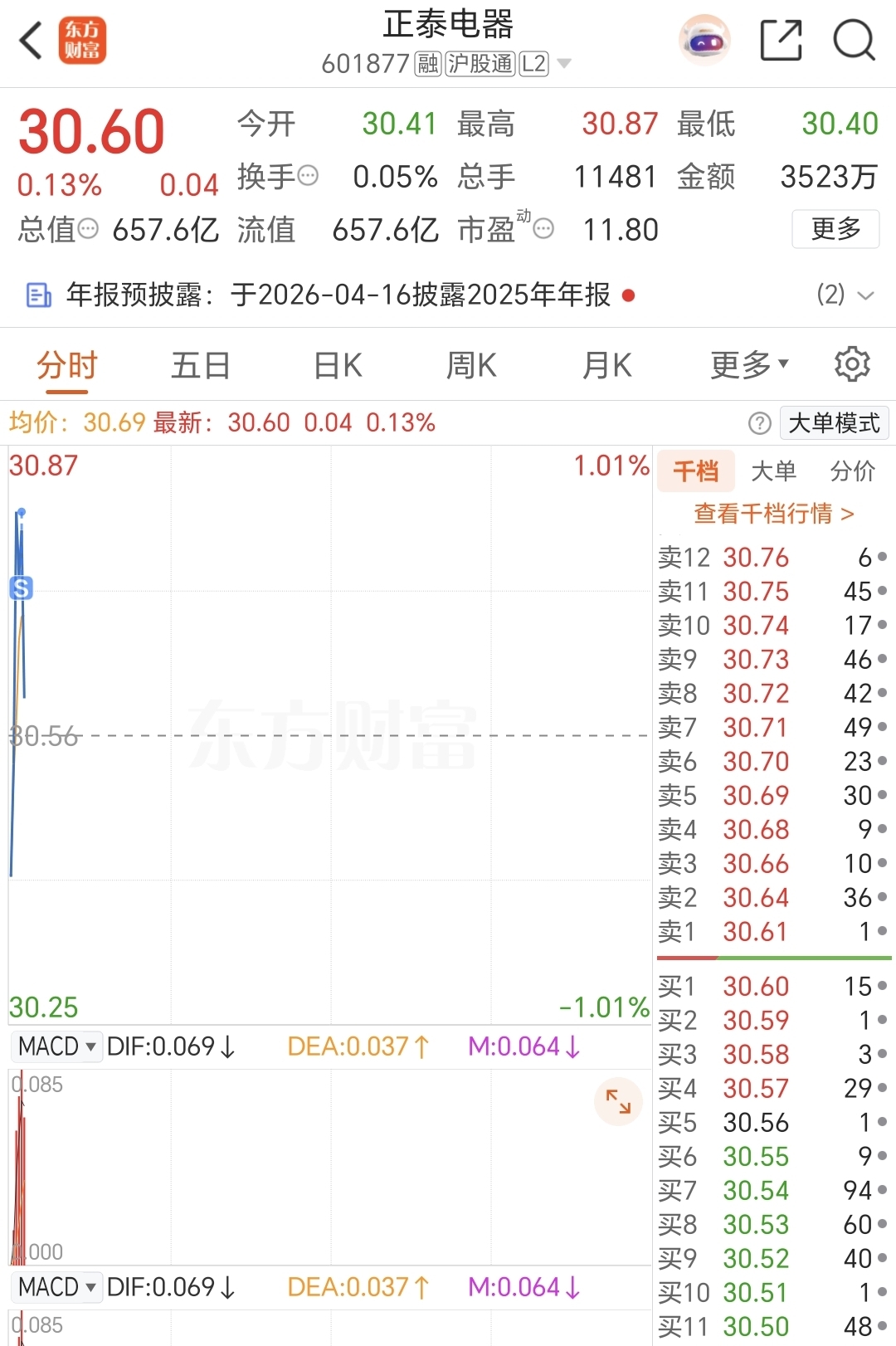Tap the 沪股通 badge

(480, 64)
